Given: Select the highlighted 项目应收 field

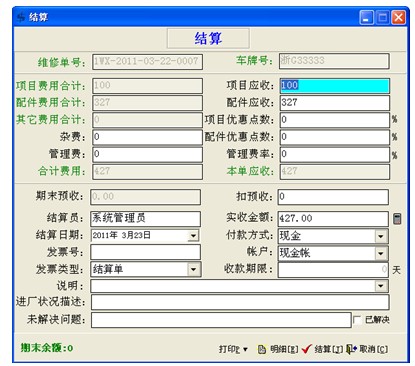Looking at the screenshot, I should pyautogui.click(x=334, y=86).
